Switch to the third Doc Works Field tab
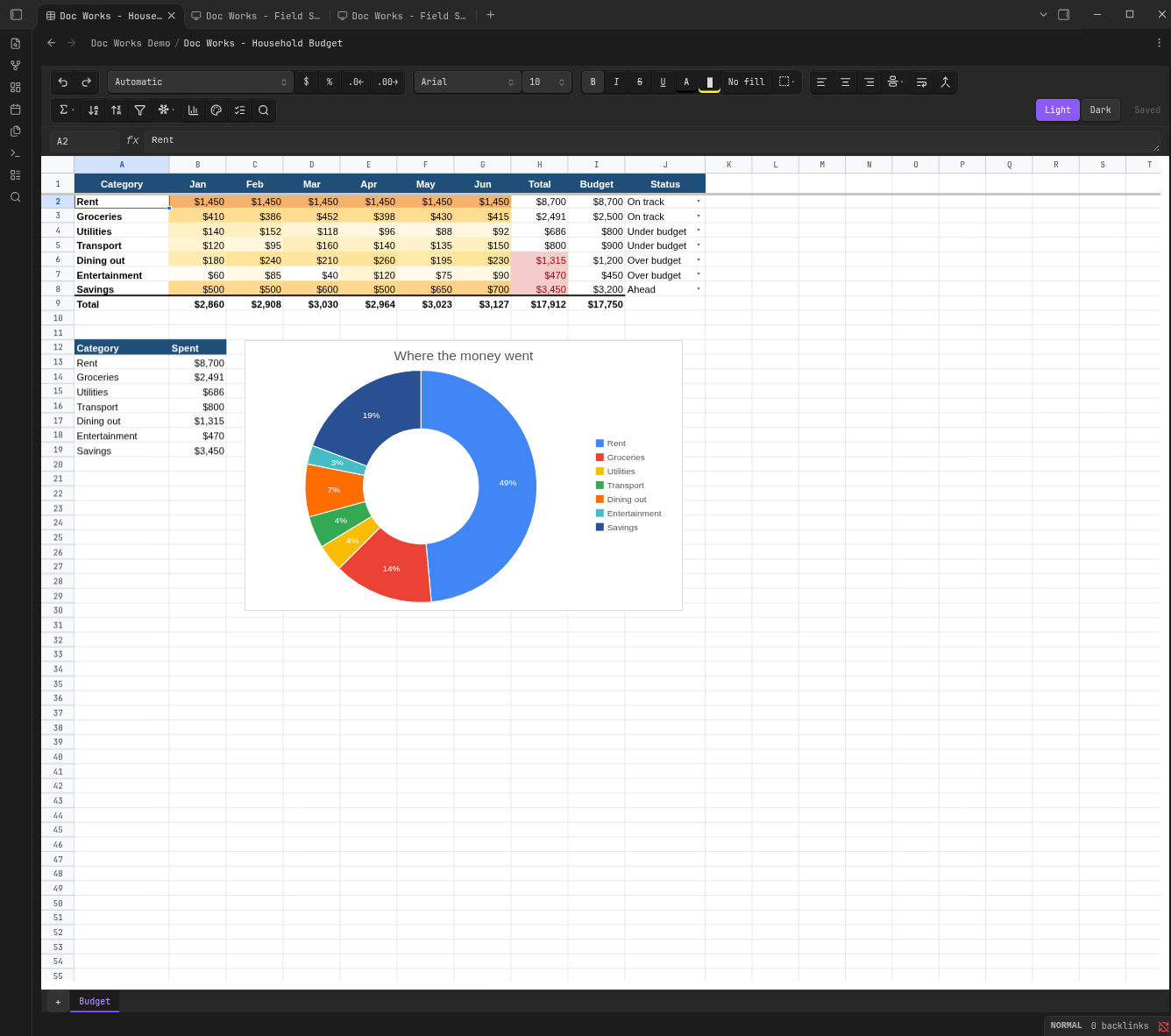 [401, 16]
